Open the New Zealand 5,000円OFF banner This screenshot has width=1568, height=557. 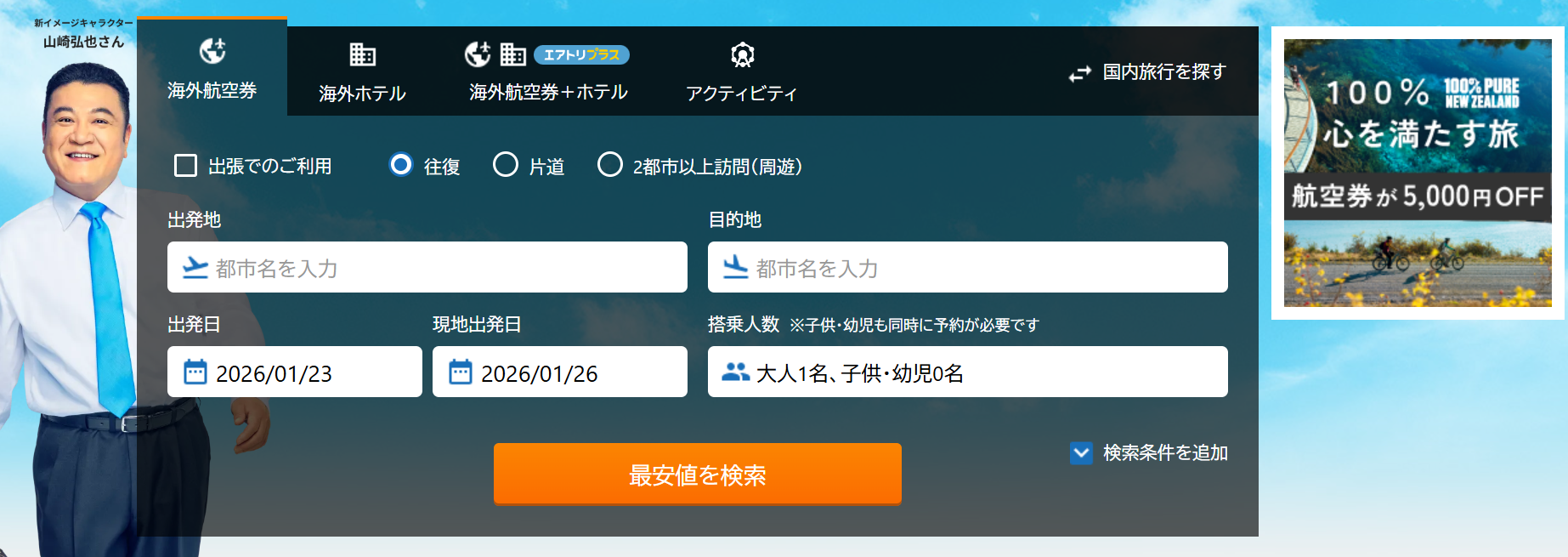pos(1417,173)
